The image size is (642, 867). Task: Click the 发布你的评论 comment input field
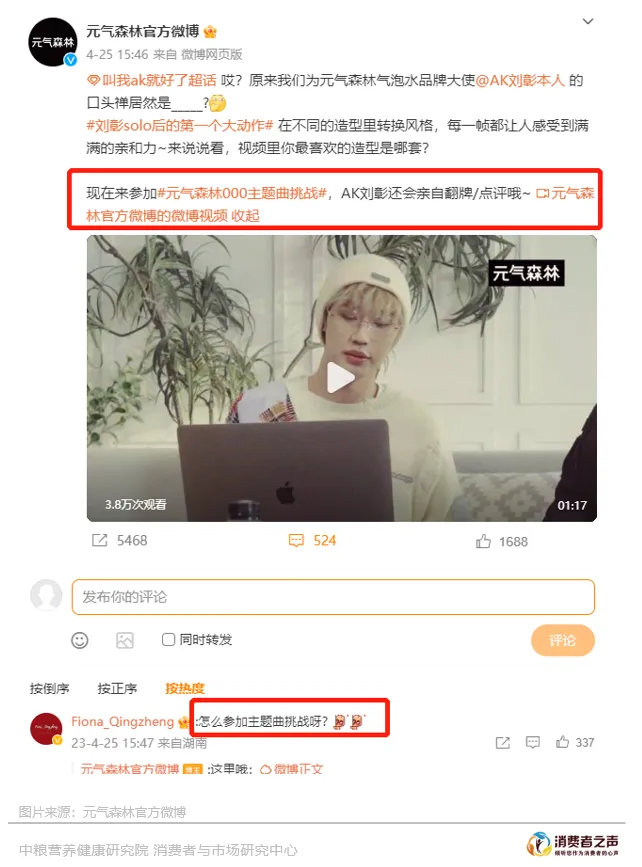tap(333, 597)
